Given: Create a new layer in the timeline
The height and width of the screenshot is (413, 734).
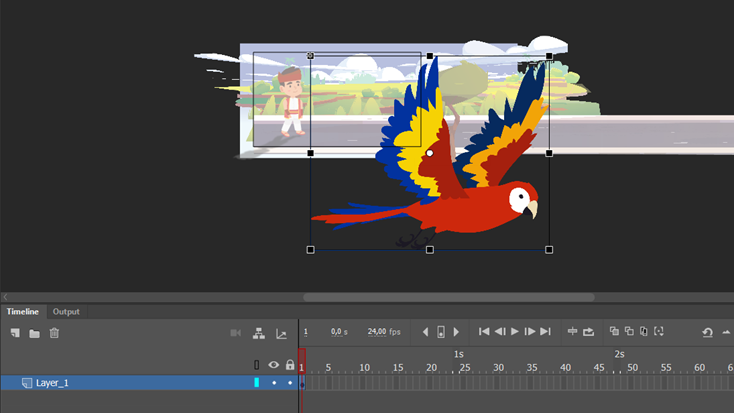Looking at the screenshot, I should (x=15, y=333).
